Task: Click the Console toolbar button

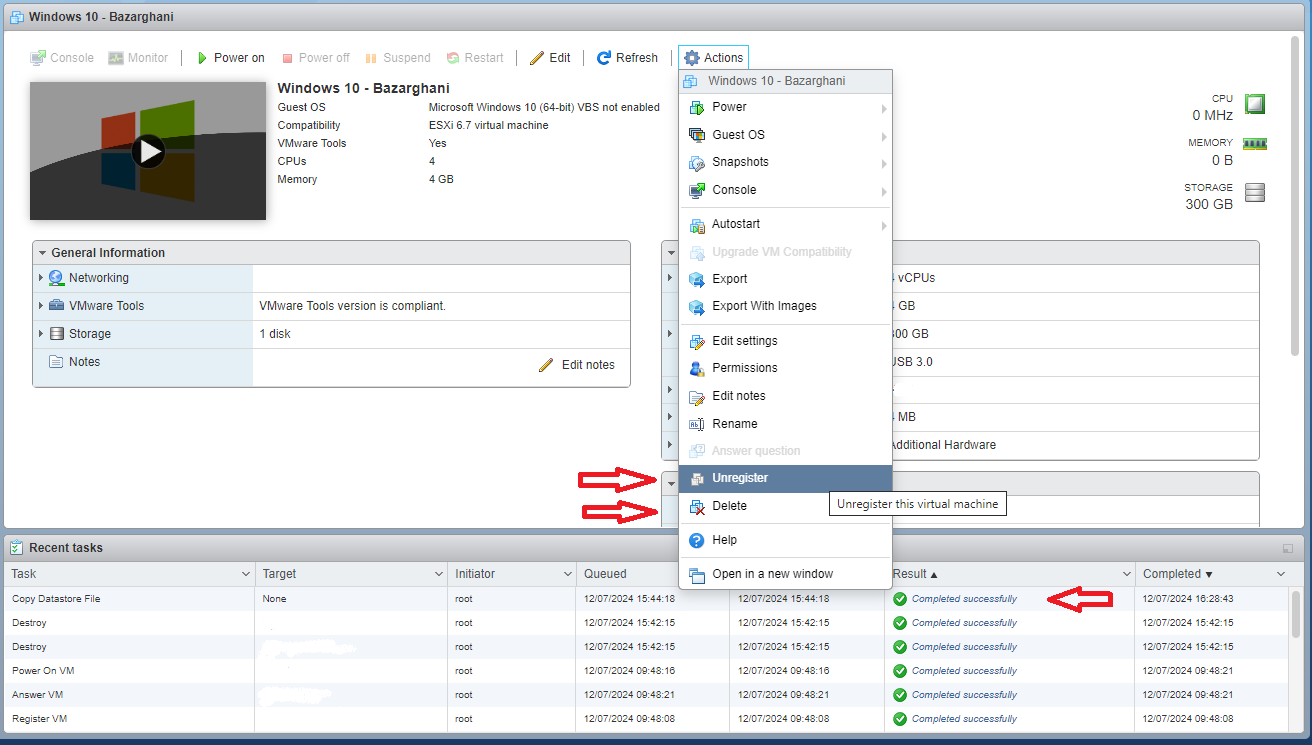Action: click(62, 58)
